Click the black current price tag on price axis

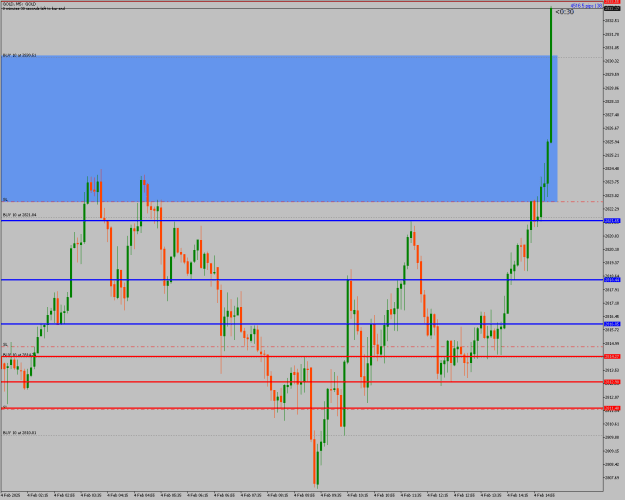pos(612,9)
